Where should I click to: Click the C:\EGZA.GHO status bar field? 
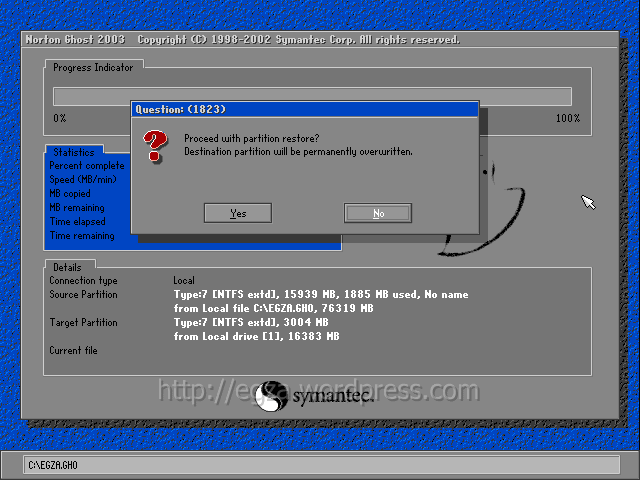point(321,465)
